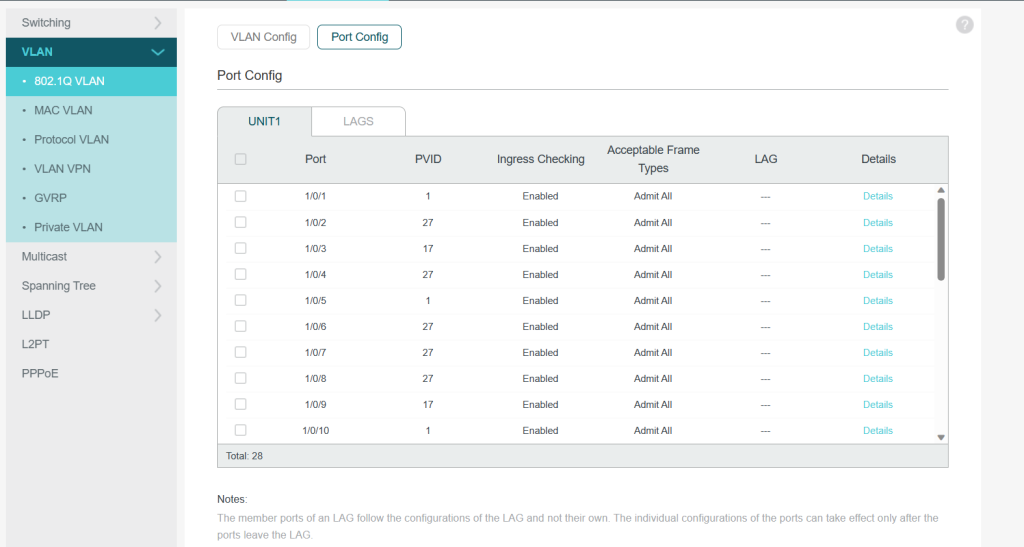Image resolution: width=1024 pixels, height=547 pixels.
Task: Open the UNIT1 tab
Action: pos(264,121)
